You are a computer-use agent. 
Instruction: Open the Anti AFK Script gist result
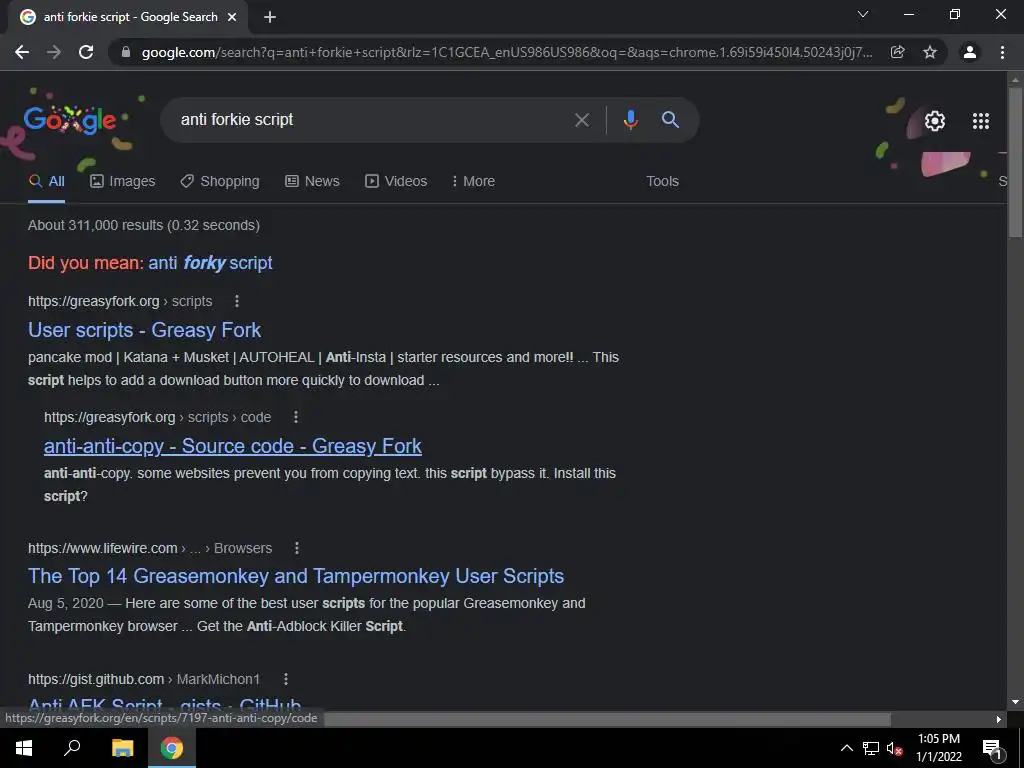[165, 704]
